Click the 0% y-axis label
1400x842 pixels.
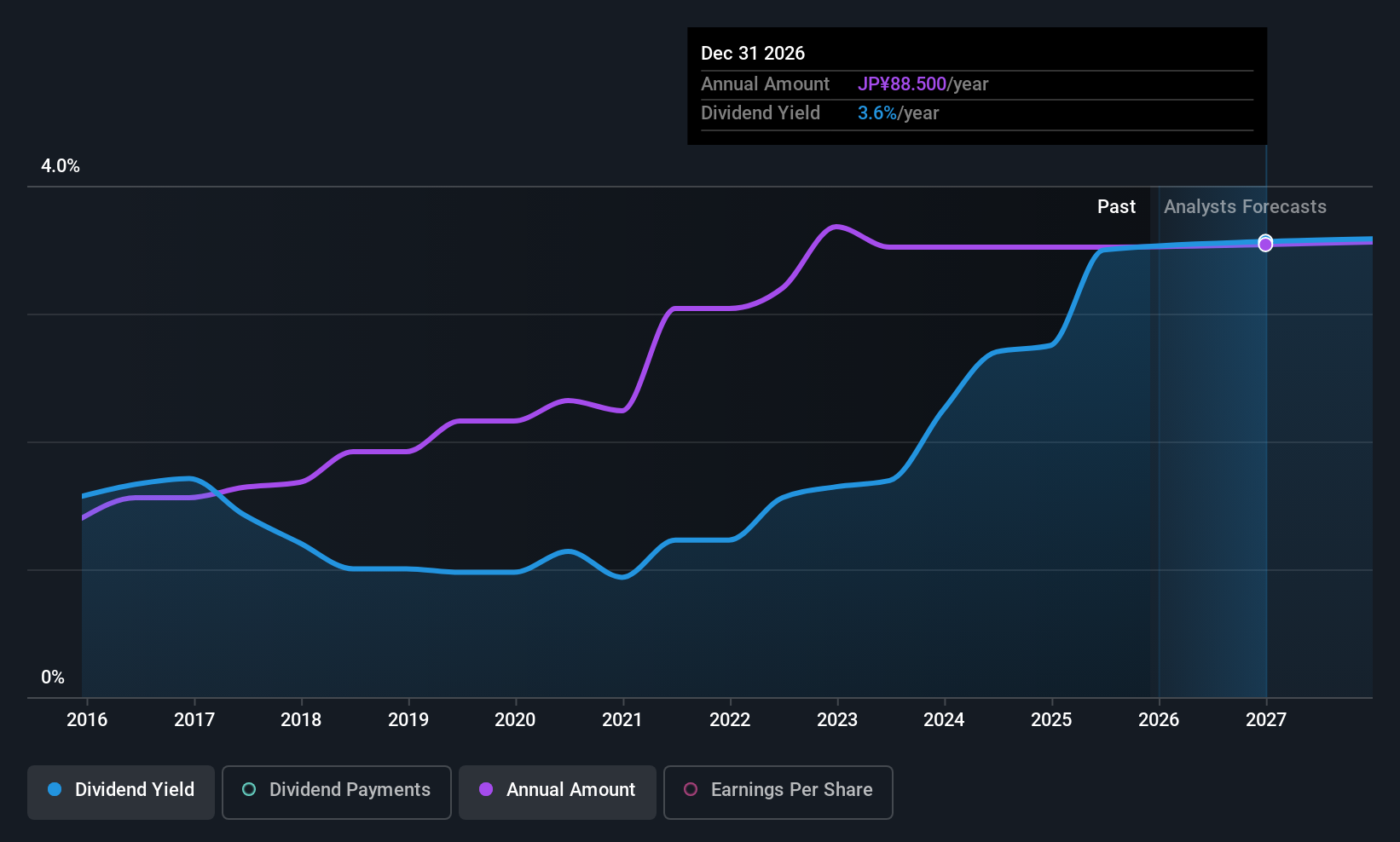click(x=53, y=678)
